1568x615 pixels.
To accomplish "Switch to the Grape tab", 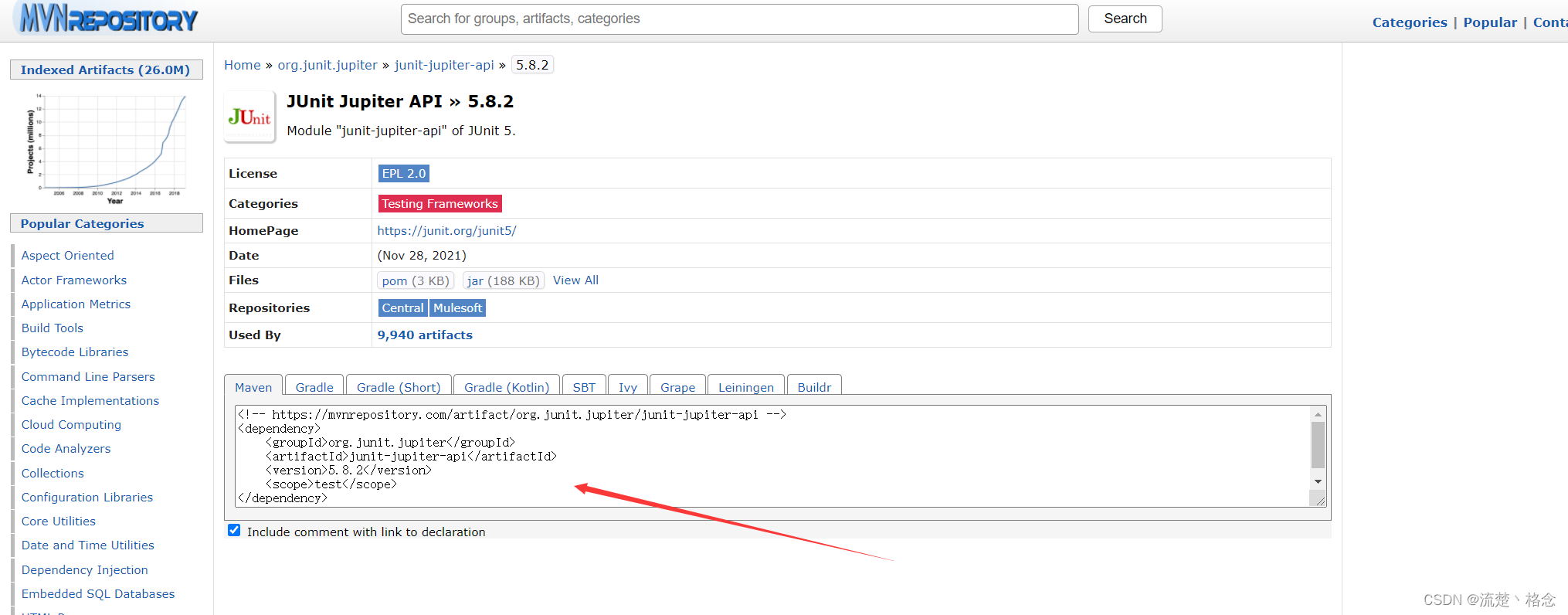I will click(x=677, y=386).
